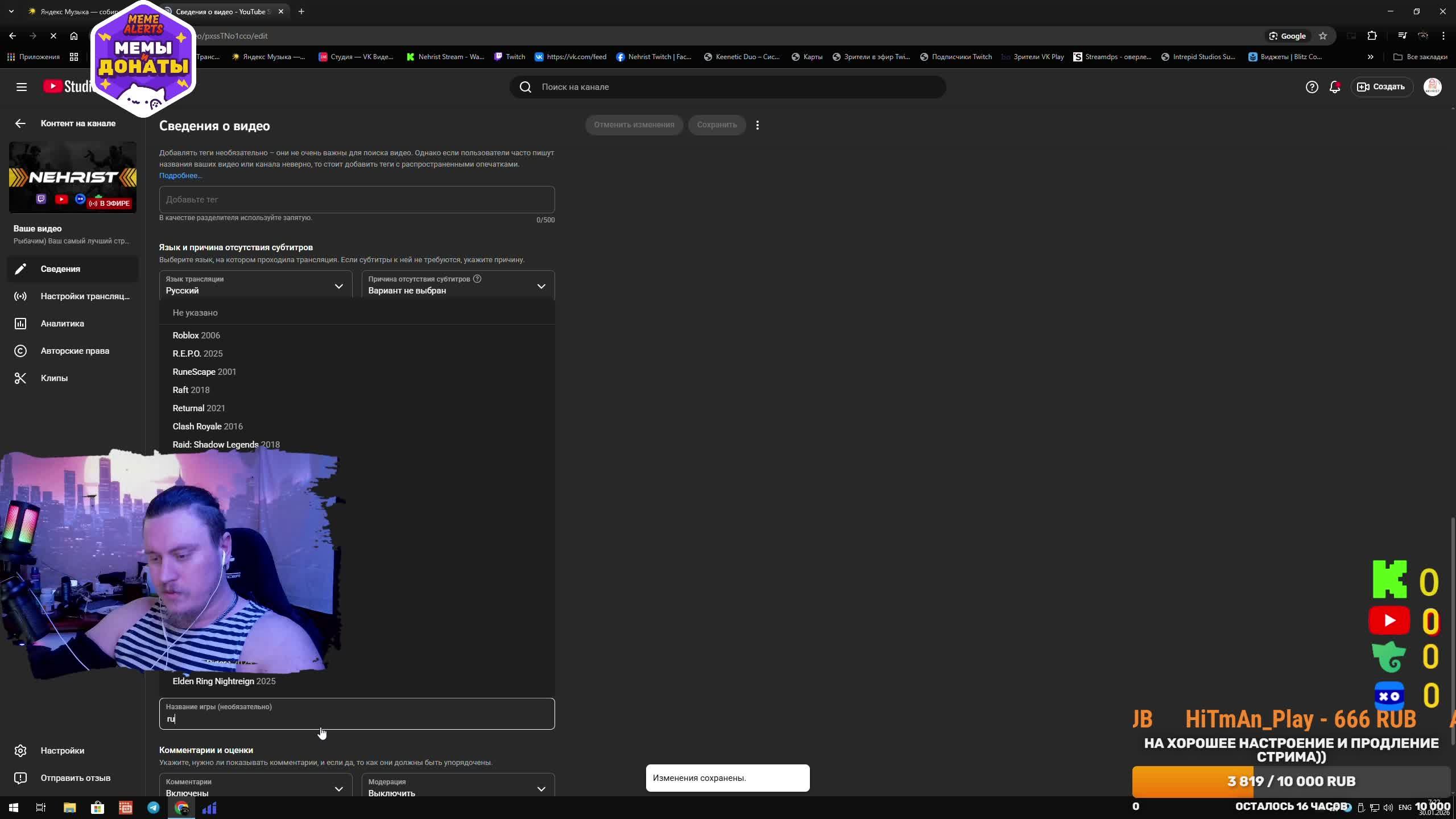Choose Returnal 2021 in suggestions list
1456x819 pixels.
198,408
